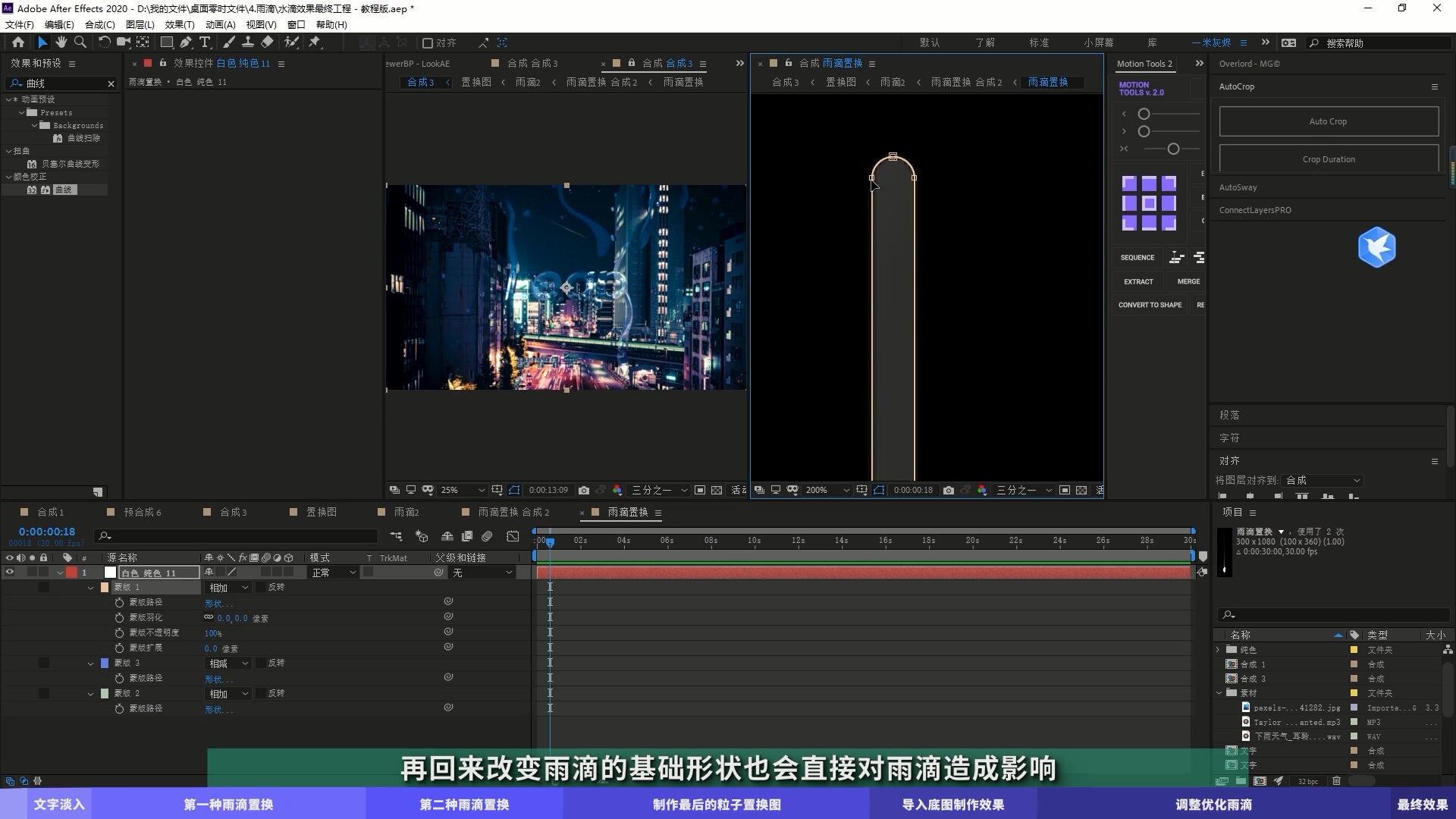Open 效果(T) menu
Screen dimensions: 1456x819
click(180, 24)
